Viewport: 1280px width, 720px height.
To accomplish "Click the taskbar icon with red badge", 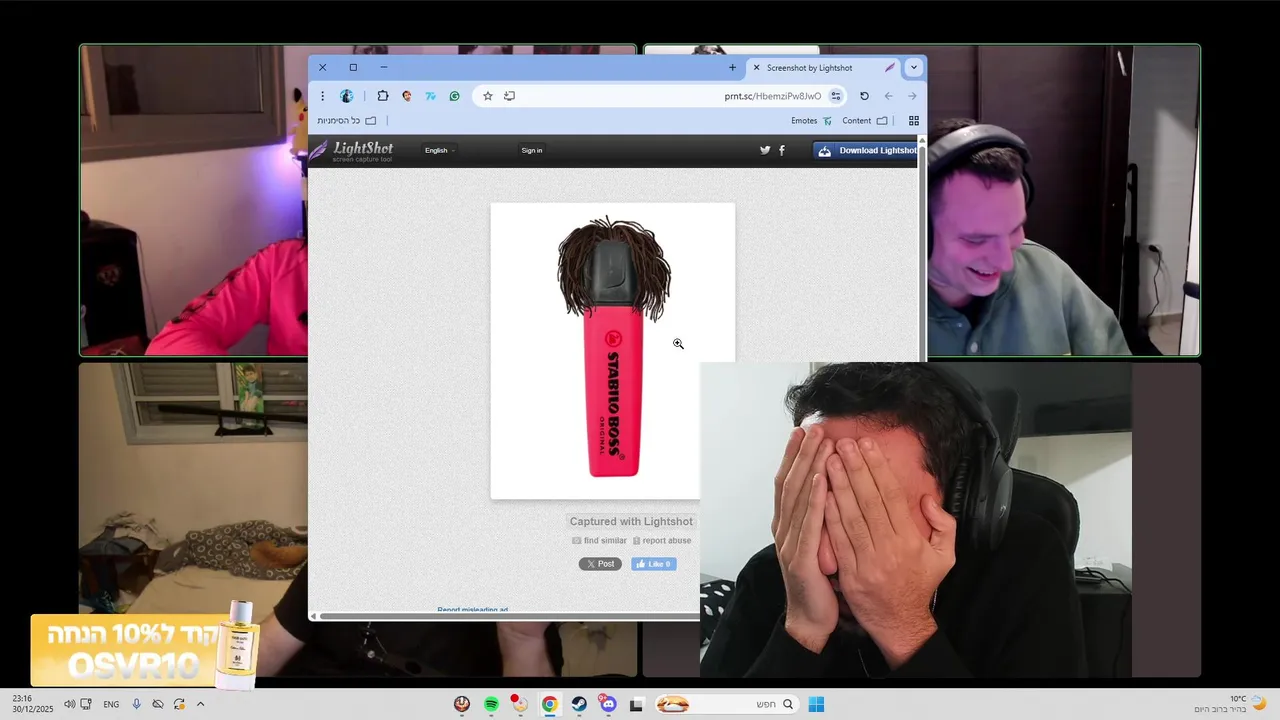I will click(519, 704).
